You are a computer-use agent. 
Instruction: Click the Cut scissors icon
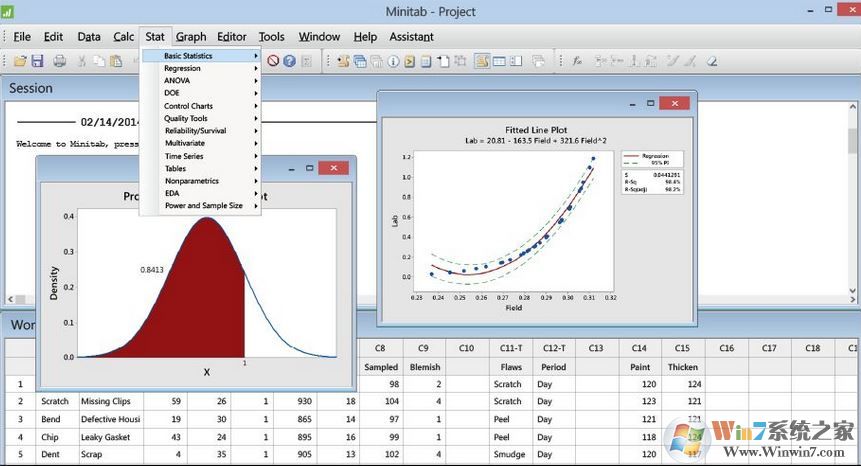click(82, 61)
